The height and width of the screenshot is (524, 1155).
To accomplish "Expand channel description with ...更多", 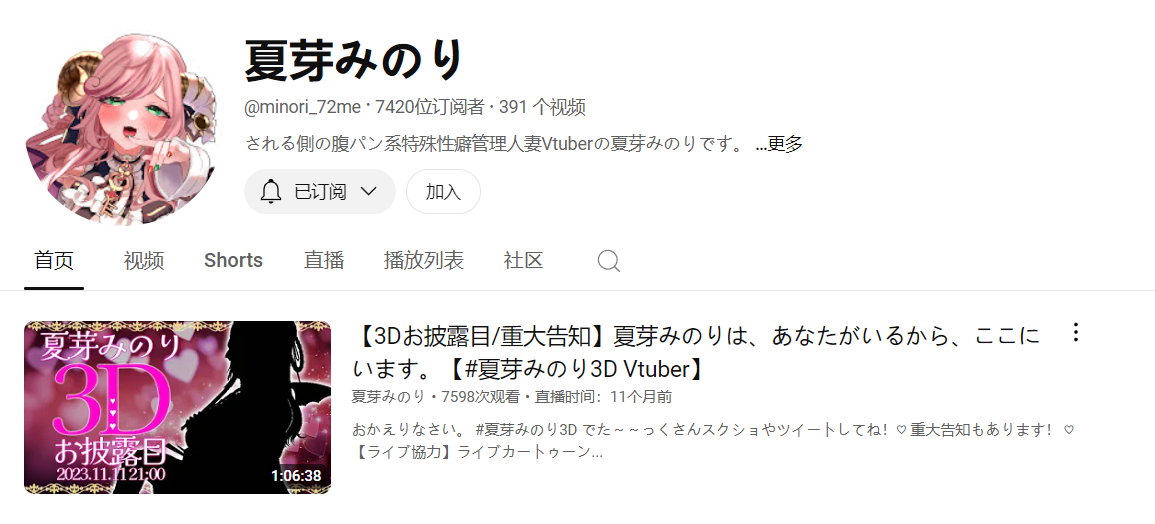I will click(x=779, y=144).
